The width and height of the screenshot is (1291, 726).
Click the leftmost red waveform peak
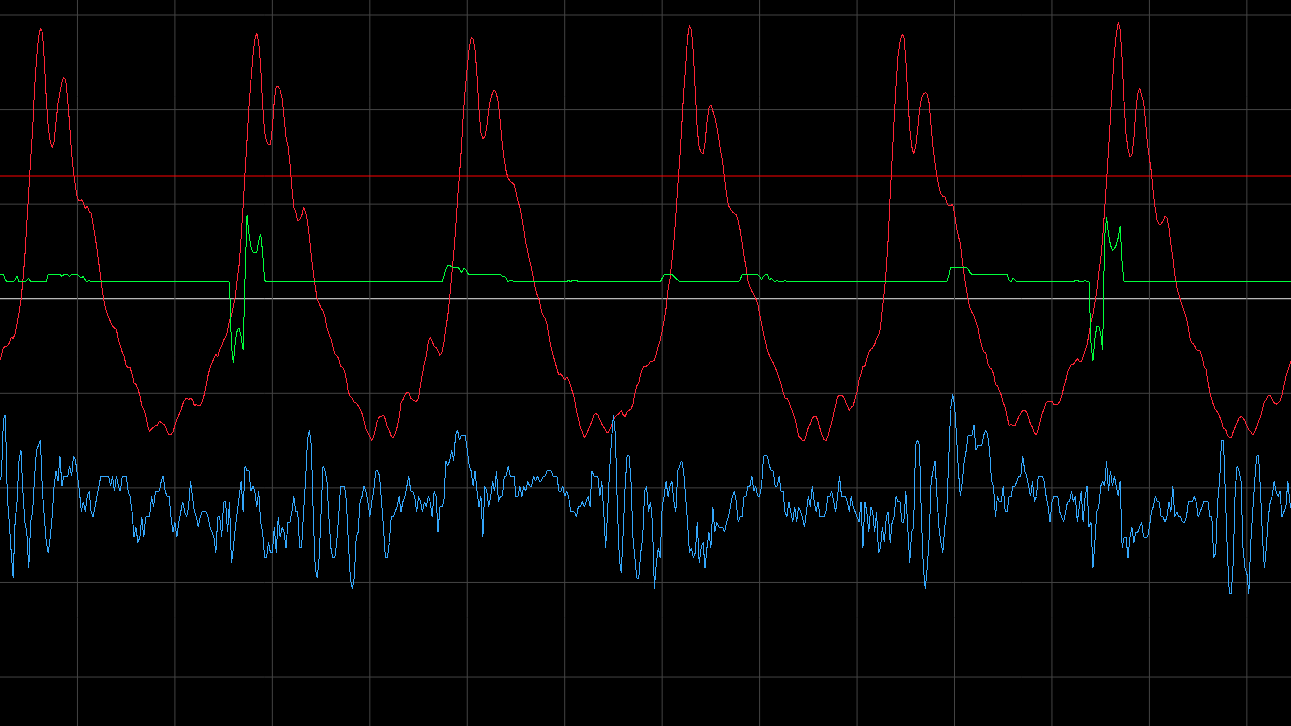click(x=41, y=29)
